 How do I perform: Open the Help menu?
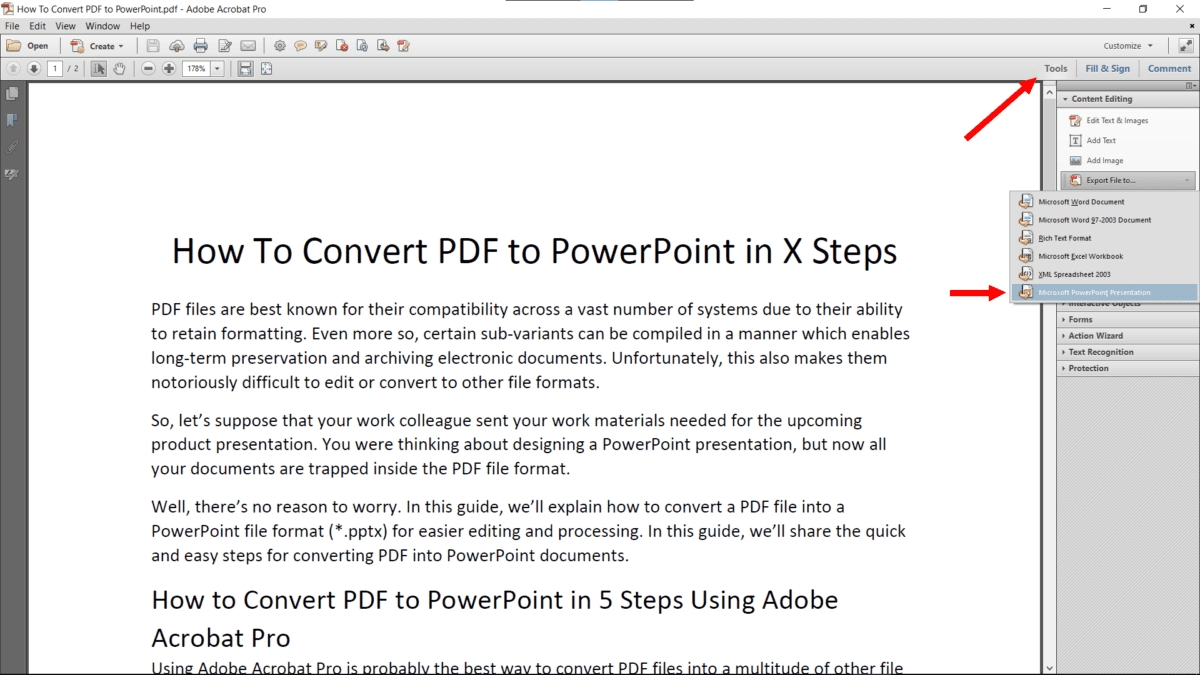[x=140, y=26]
